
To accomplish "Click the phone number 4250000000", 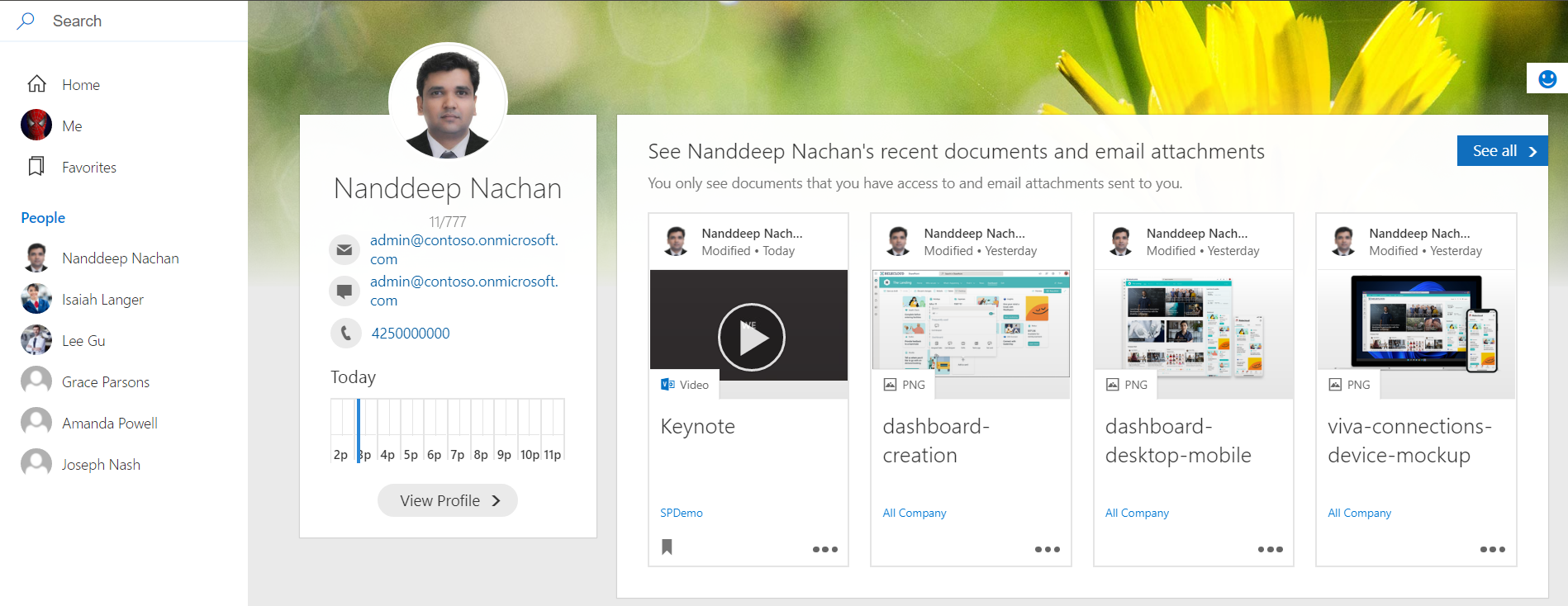I will coord(411,334).
